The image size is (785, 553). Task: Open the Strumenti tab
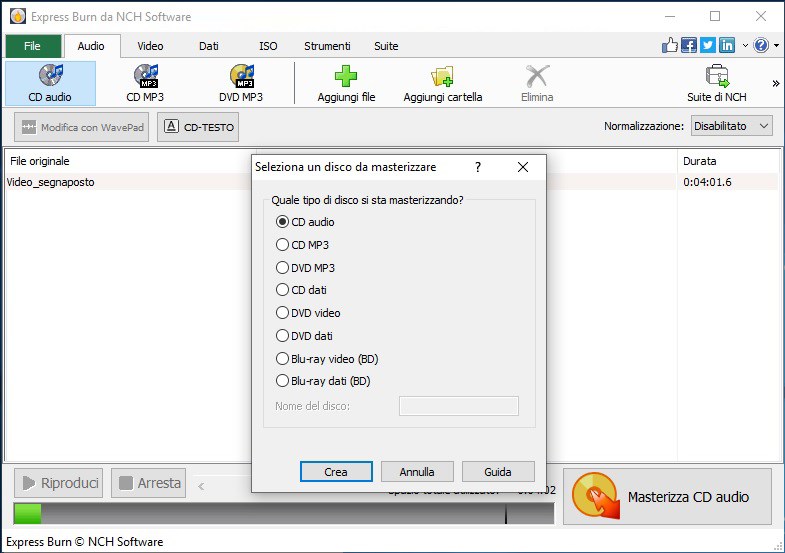point(327,46)
